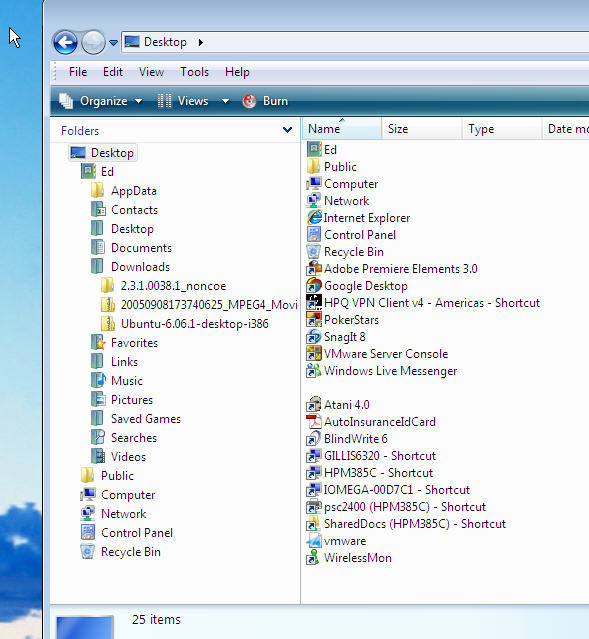Select 2.3.1.0038.1_noncoe folder in tree
The image size is (589, 639).
coord(163,286)
